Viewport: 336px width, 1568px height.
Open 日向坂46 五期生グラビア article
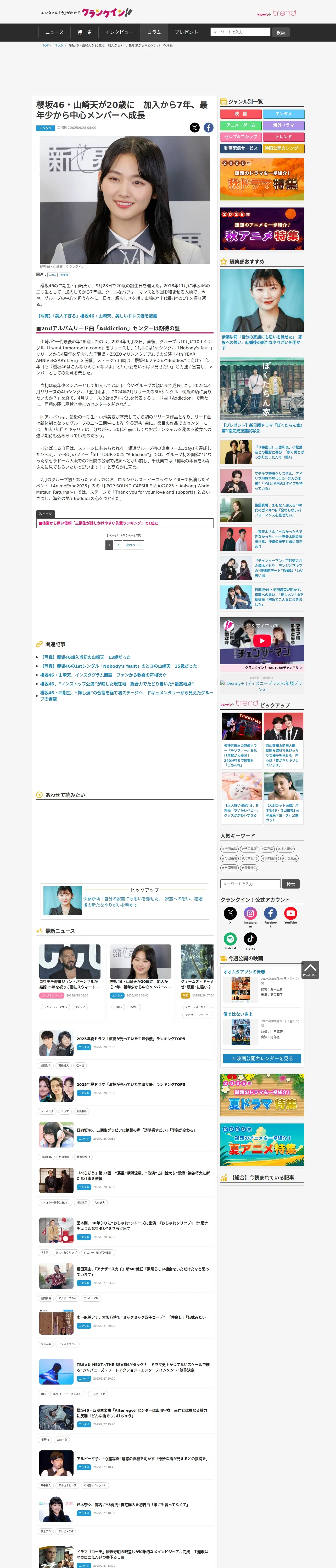(x=136, y=1130)
